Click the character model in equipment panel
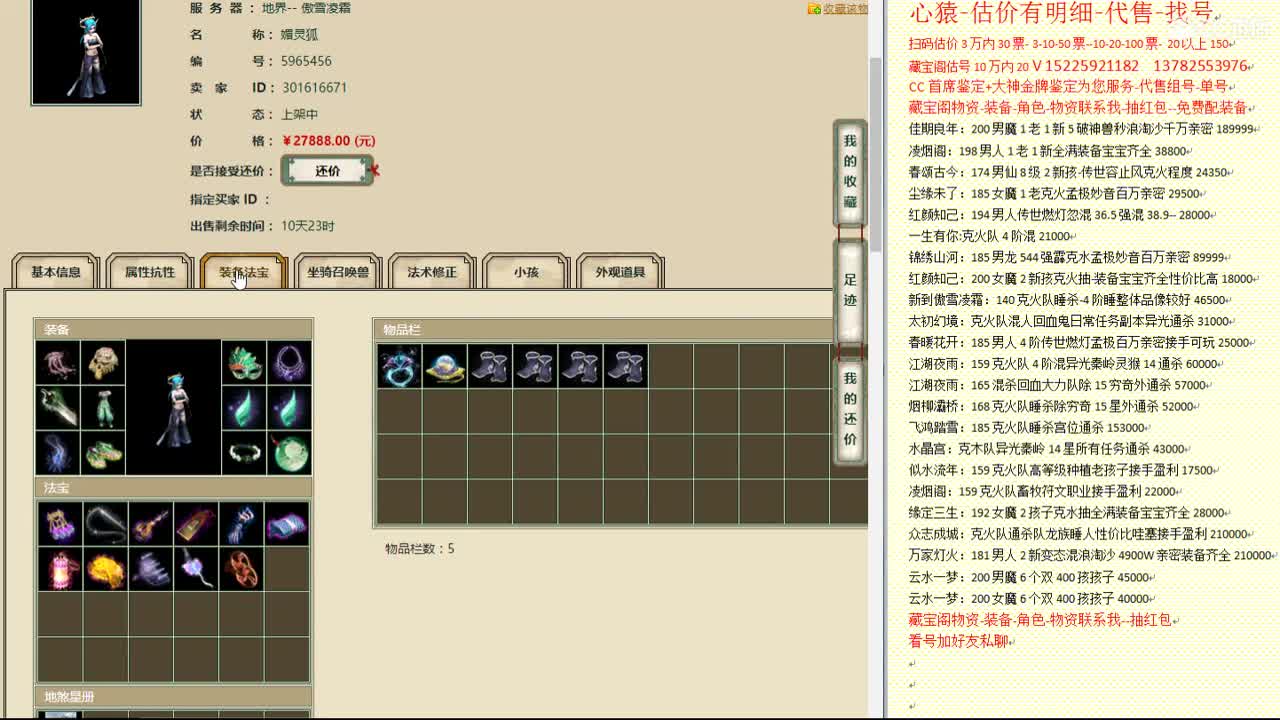 [x=174, y=408]
